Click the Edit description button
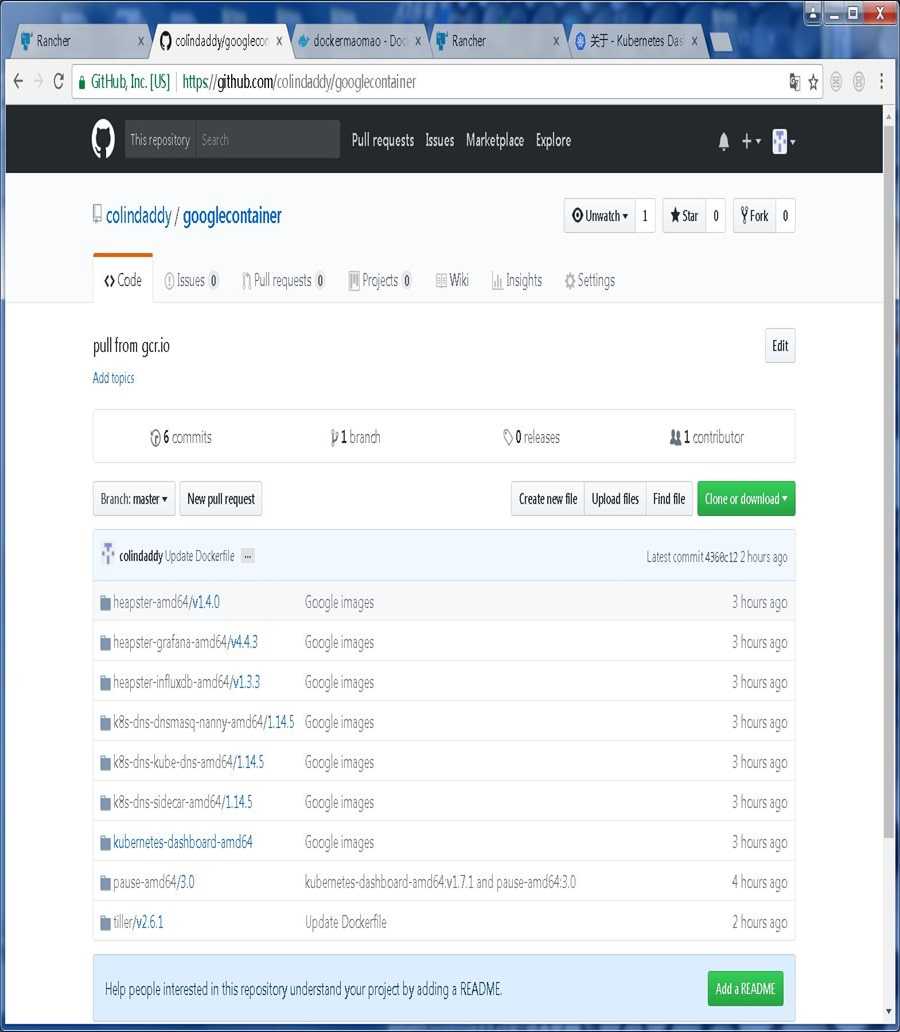Screen dimensions: 900x1032 (780, 346)
